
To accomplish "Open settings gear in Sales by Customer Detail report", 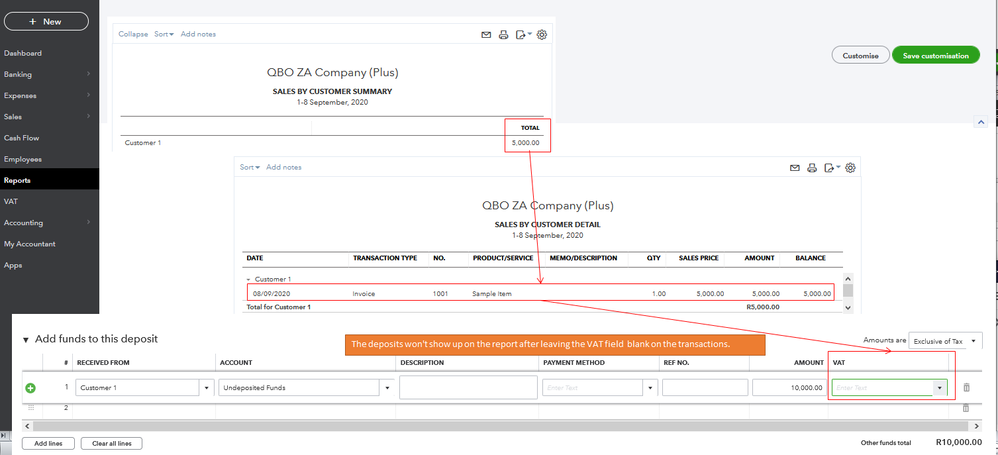I will pyautogui.click(x=850, y=168).
